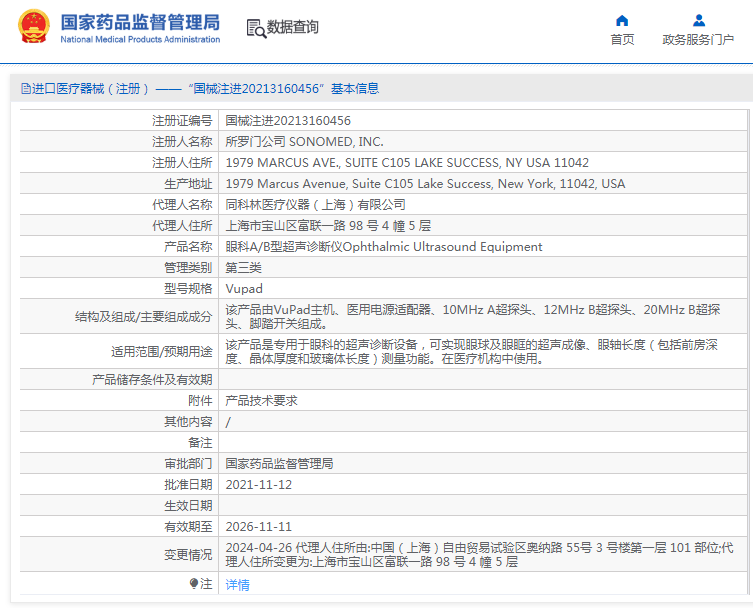Image resolution: width=753 pixels, height=608 pixels.
Task: Click 注册证编号 row label
Action: 182,121
